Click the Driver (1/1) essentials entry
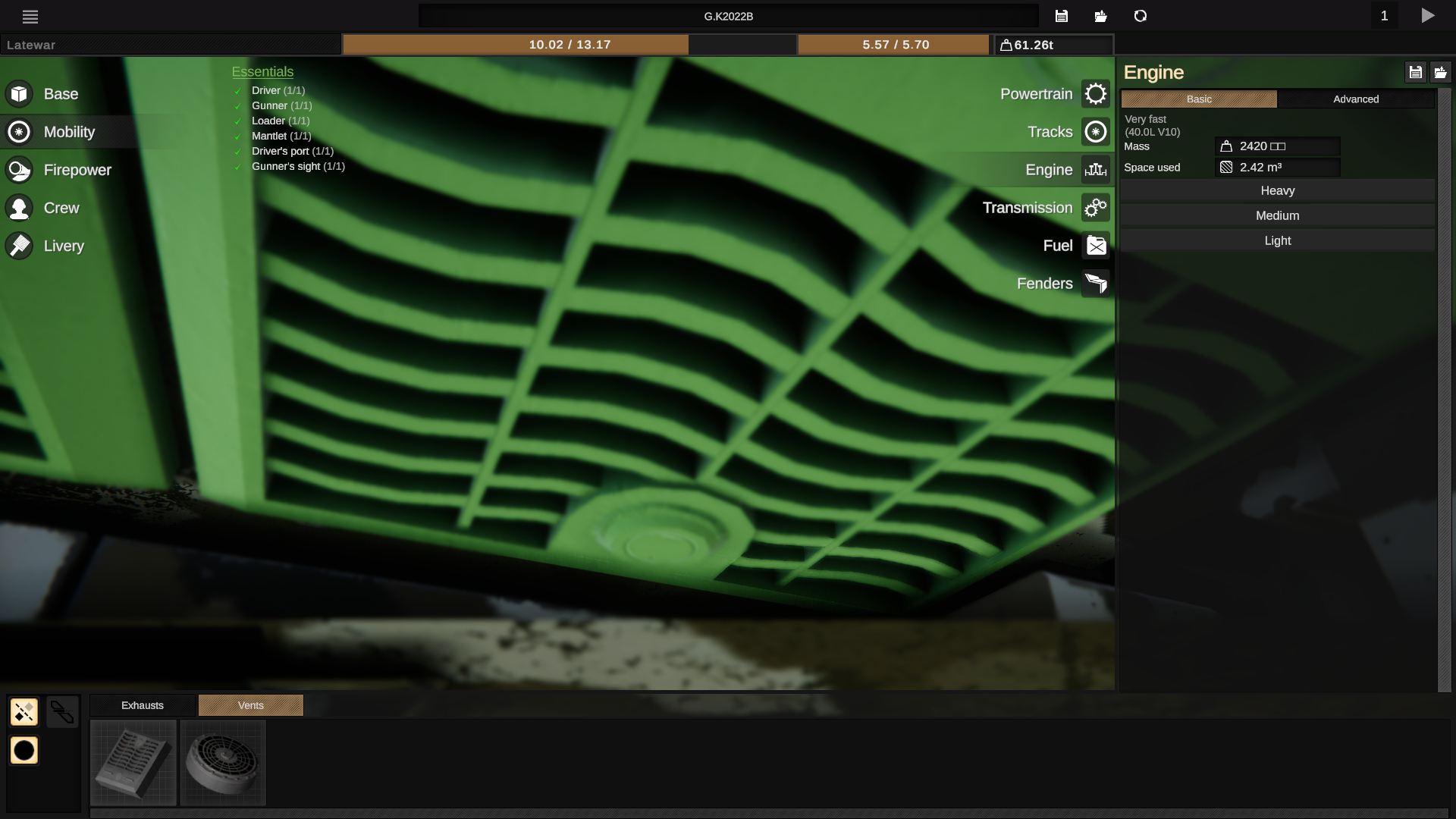This screenshot has height=819, width=1456. pyautogui.click(x=278, y=90)
